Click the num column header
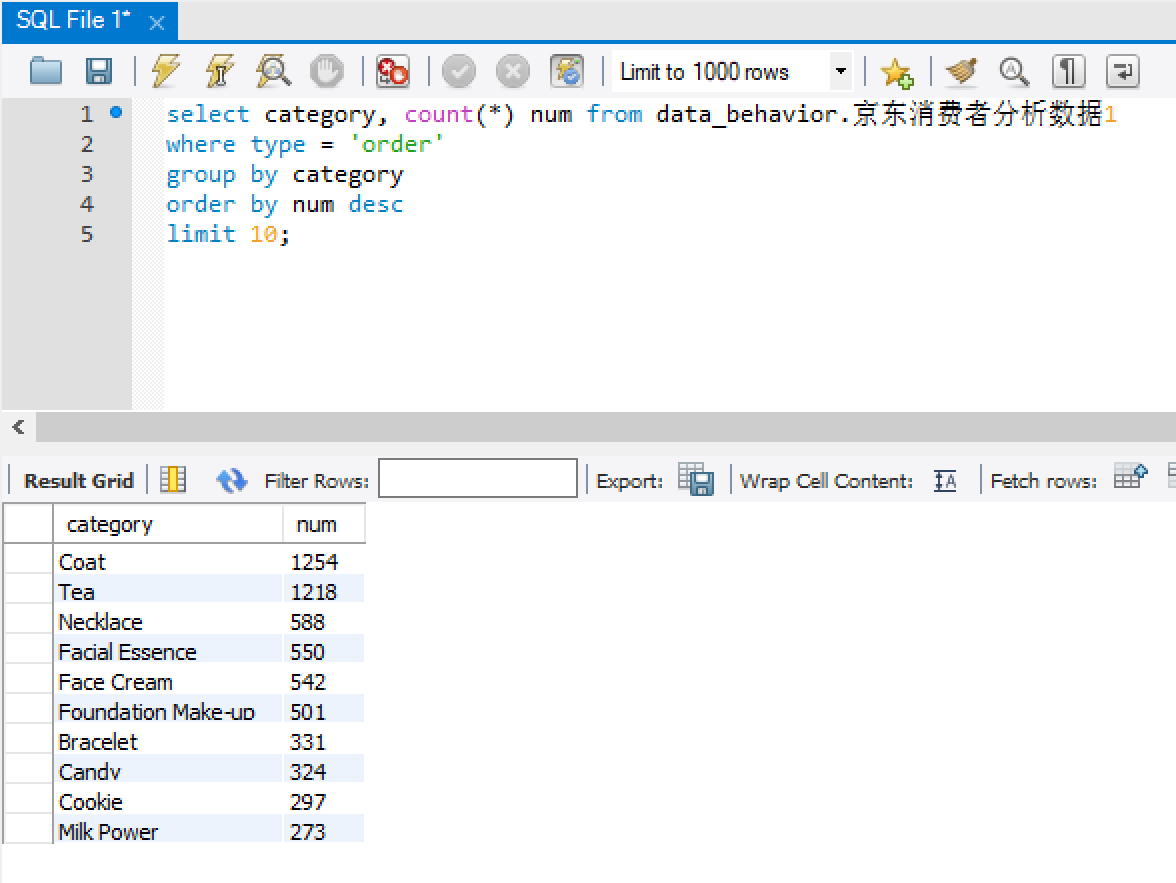 coord(323,524)
